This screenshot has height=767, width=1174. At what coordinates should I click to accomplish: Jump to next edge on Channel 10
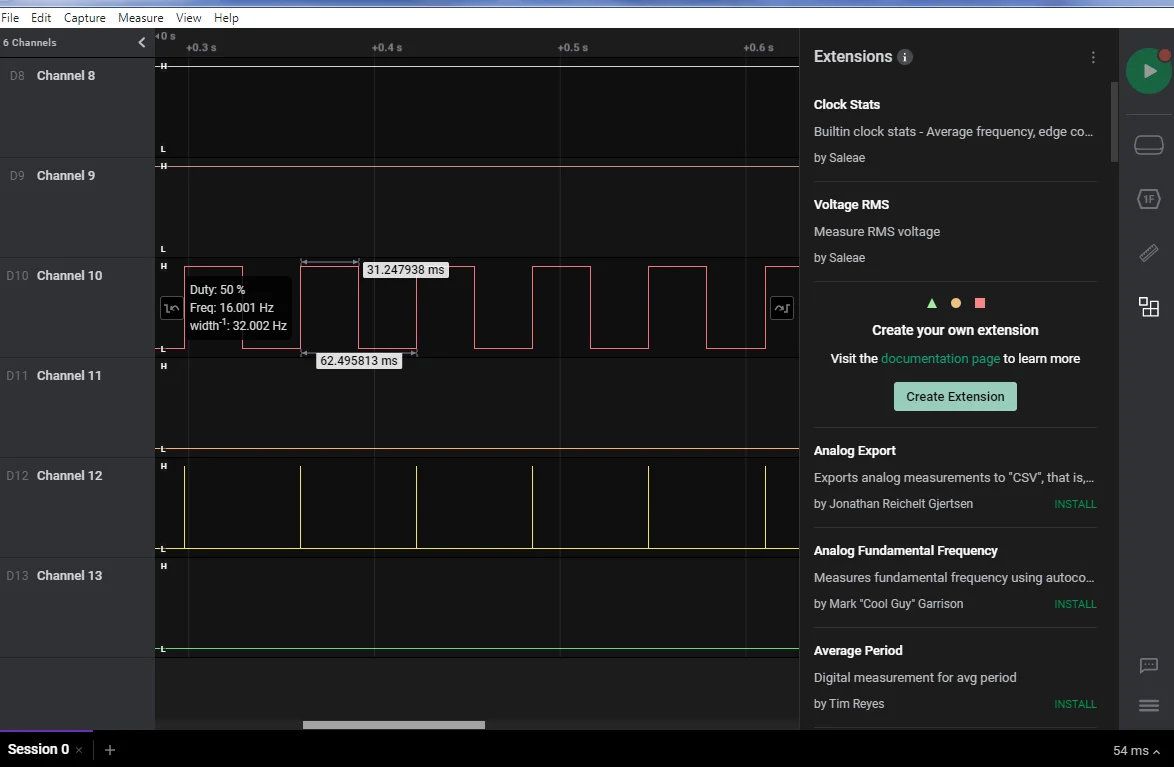point(782,308)
